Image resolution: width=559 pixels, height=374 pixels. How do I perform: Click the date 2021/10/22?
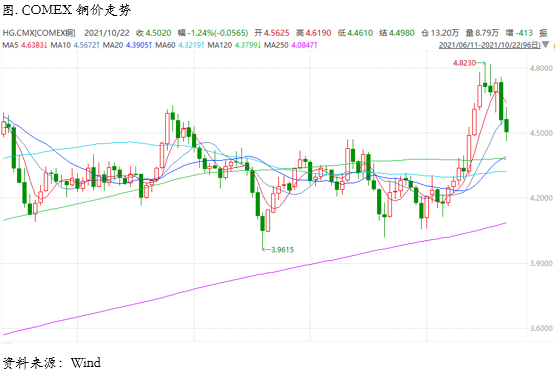point(107,33)
